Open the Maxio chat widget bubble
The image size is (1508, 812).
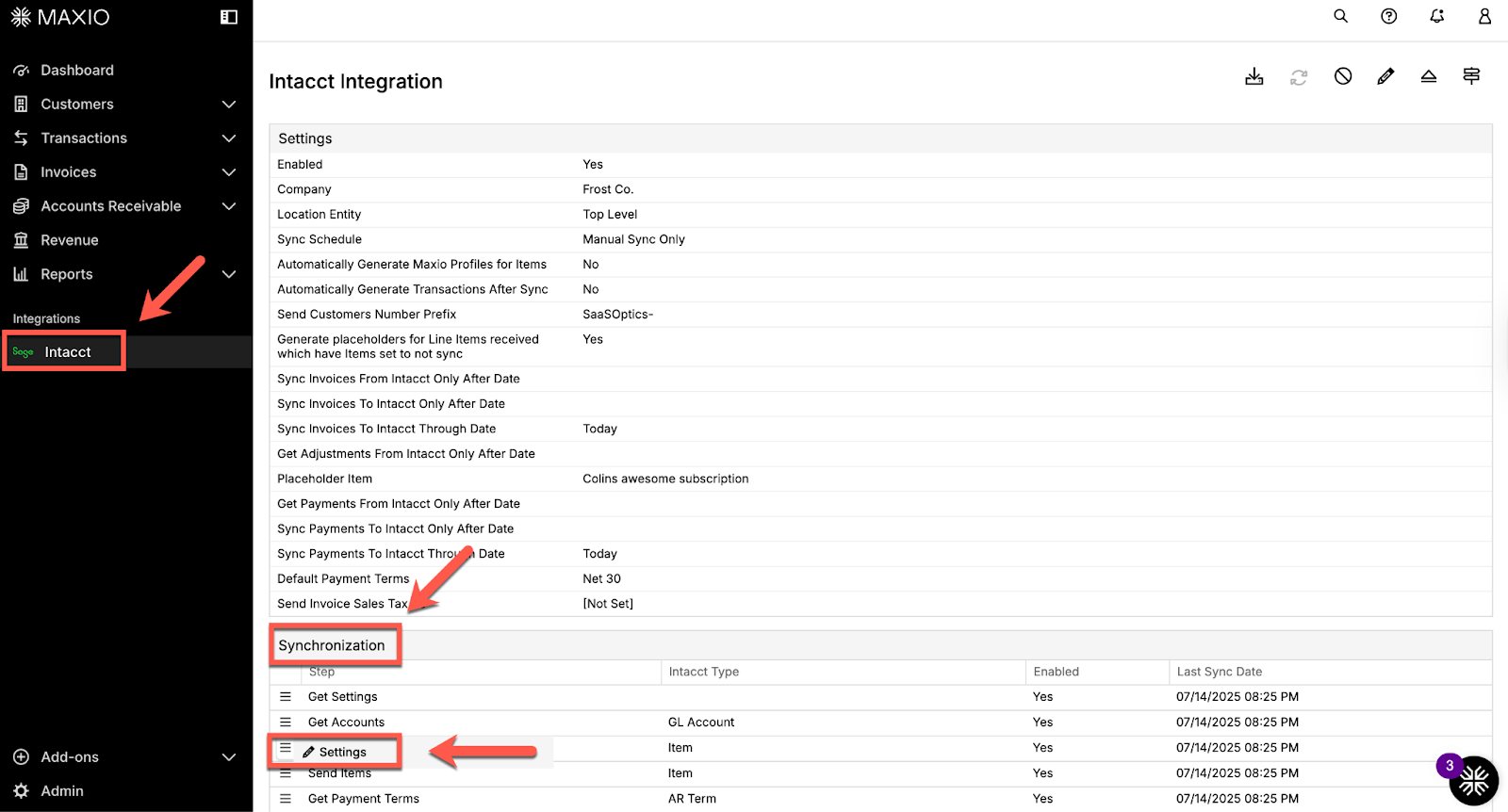point(1473,781)
